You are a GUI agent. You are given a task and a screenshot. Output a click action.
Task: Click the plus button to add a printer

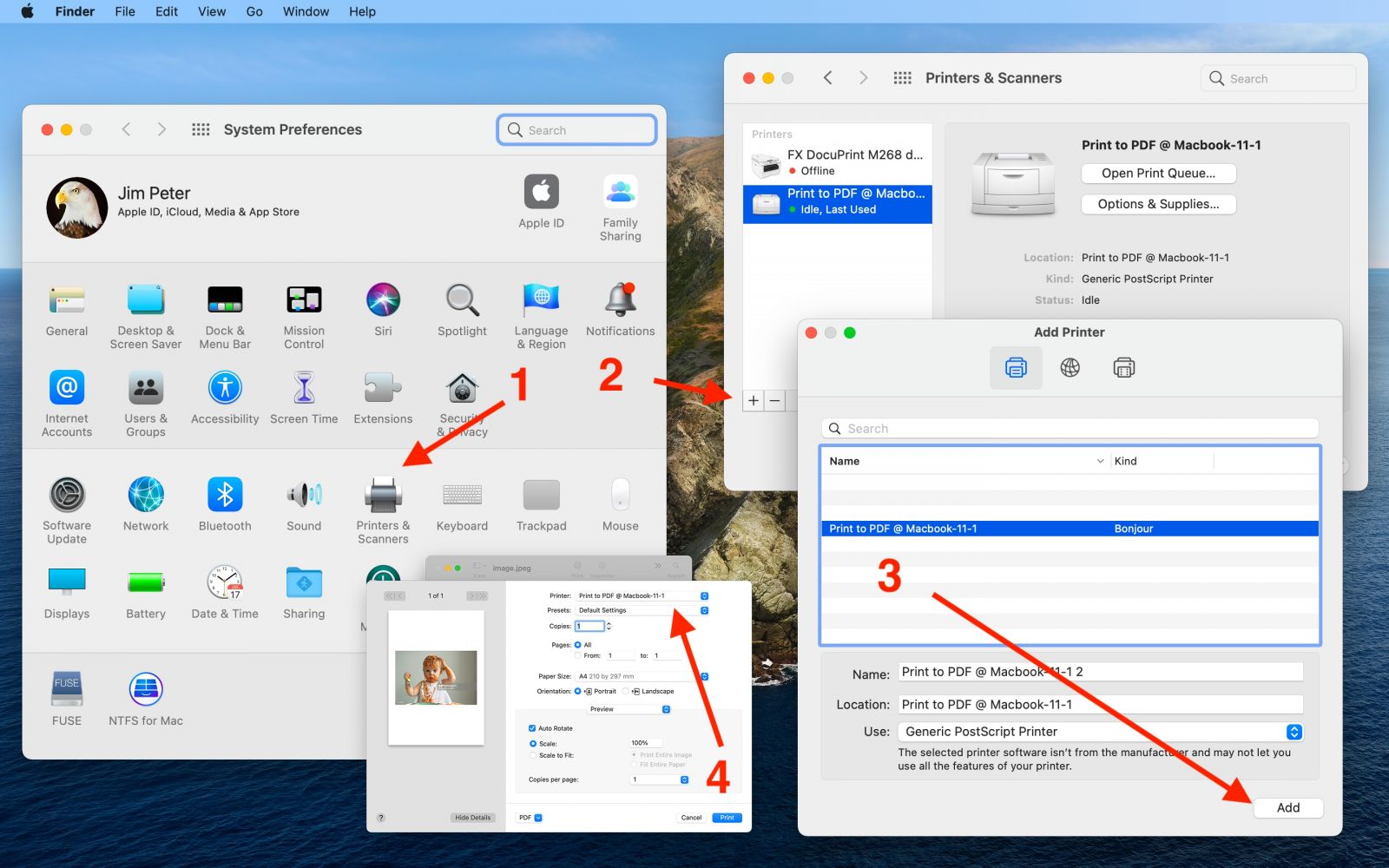(754, 400)
